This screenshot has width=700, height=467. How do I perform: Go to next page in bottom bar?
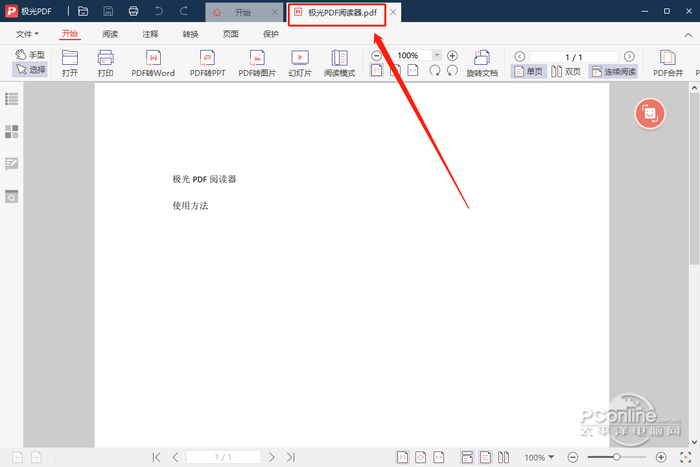pos(271,457)
